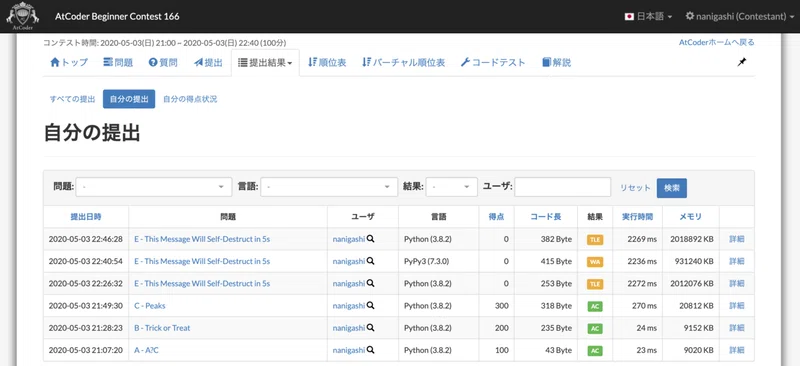Click AtCoder Beginner Contest 166 title
The height and width of the screenshot is (366, 800).
(117, 16)
